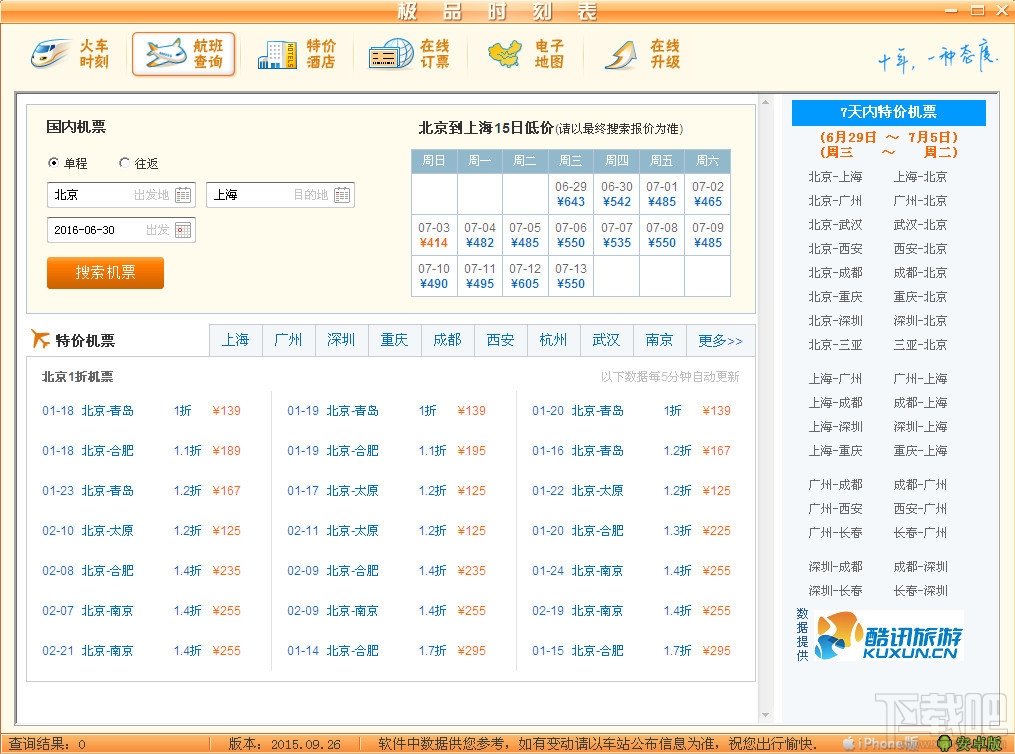Click the vertical scrollbar down arrow
1015x754 pixels.
(766, 715)
